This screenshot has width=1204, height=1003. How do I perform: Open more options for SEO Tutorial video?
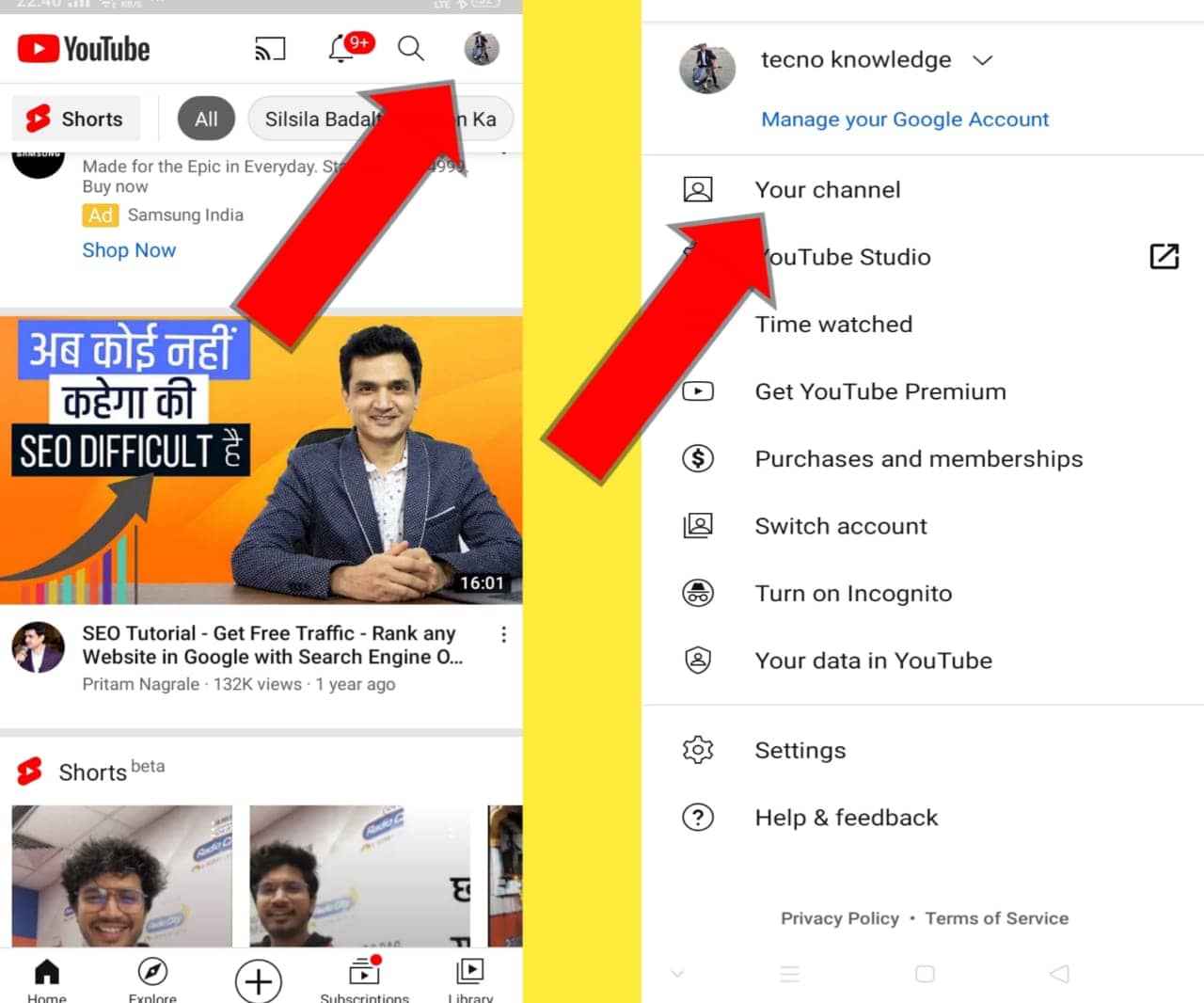pyautogui.click(x=504, y=635)
